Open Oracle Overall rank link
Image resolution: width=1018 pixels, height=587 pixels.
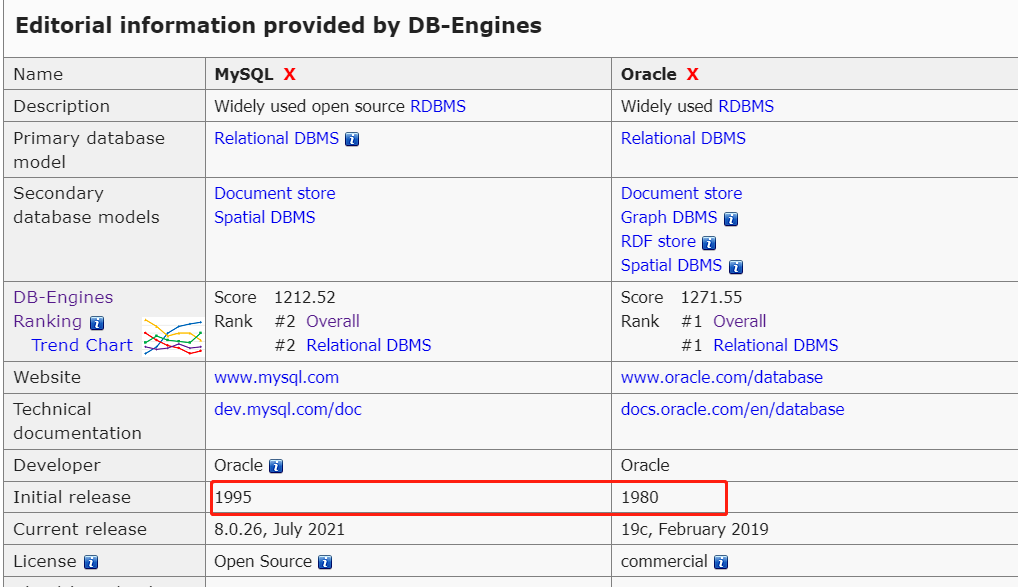point(739,321)
